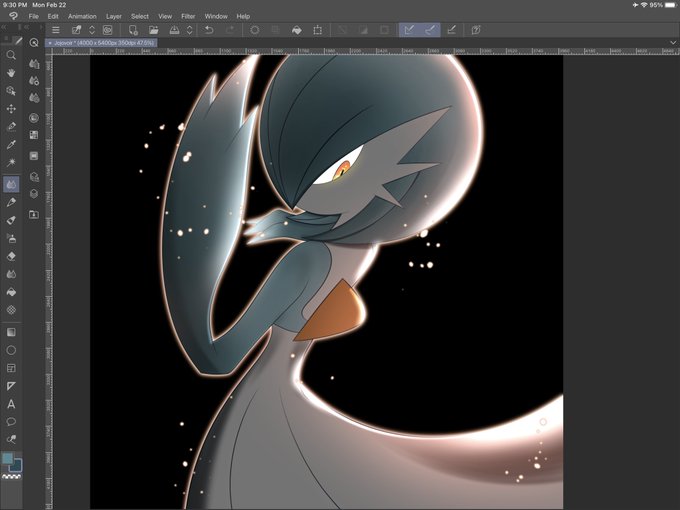Click the Clear icon in command bar

tap(255, 30)
